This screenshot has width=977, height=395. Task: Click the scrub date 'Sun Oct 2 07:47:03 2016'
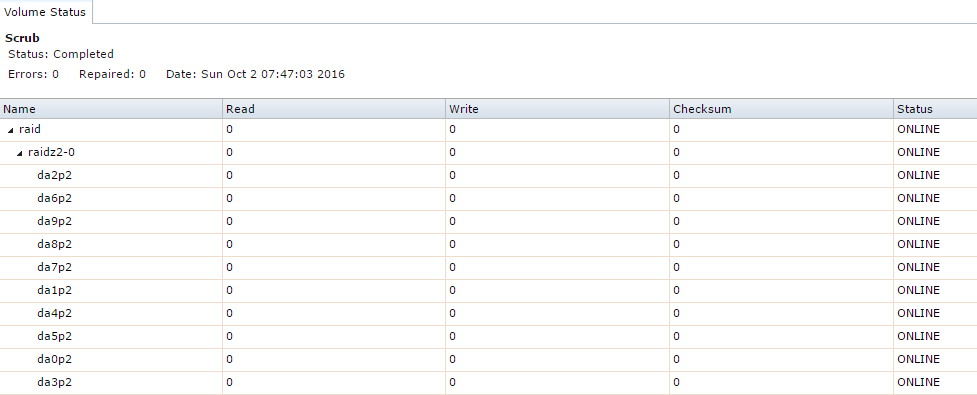(273, 75)
